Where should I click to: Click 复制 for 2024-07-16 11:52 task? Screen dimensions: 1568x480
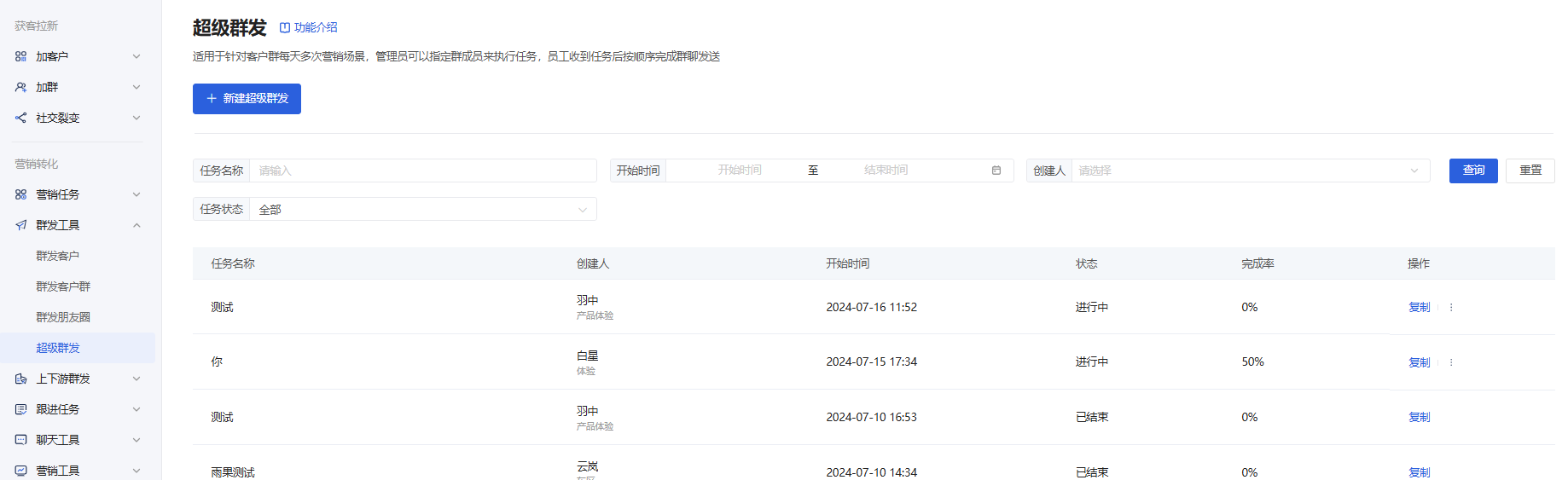[x=1420, y=307]
